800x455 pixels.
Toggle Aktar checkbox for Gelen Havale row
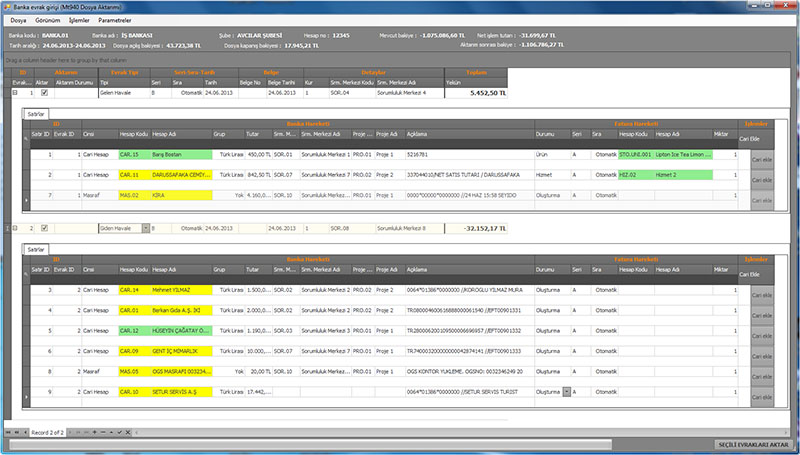point(44,93)
